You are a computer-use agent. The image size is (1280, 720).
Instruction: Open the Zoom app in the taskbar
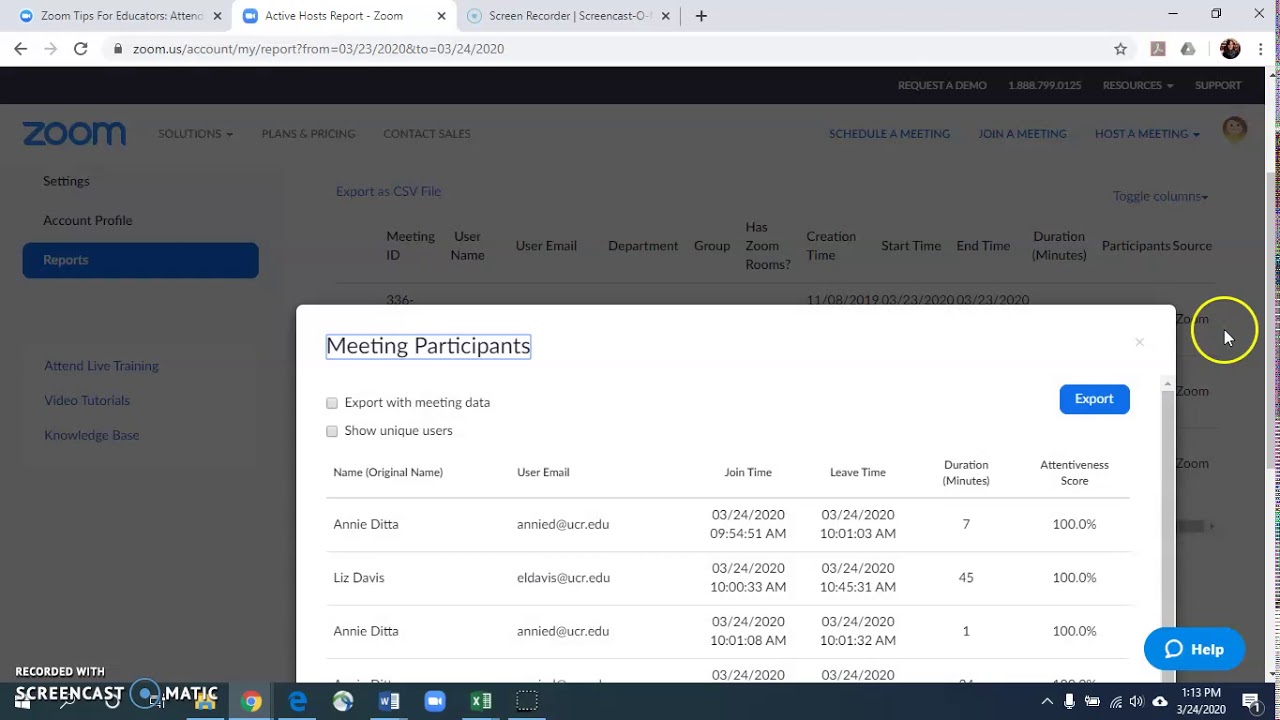coord(435,701)
